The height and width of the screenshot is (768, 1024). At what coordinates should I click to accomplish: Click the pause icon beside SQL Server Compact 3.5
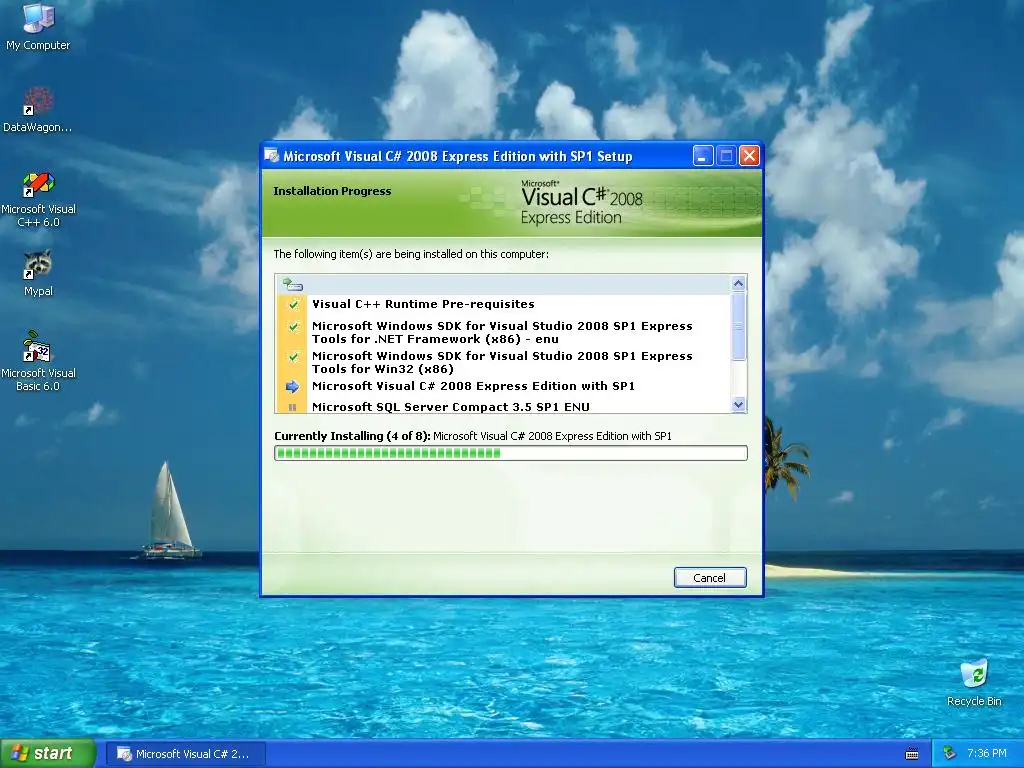pyautogui.click(x=292, y=408)
